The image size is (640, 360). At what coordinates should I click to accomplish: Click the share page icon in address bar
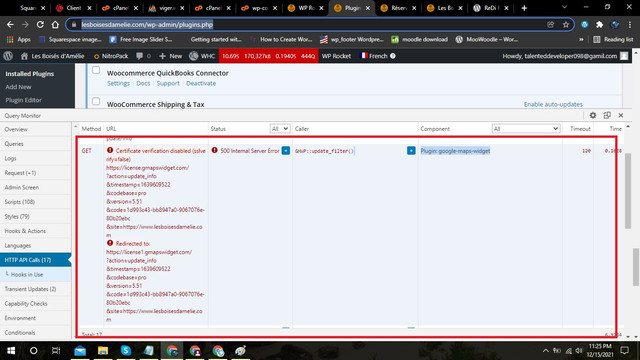pos(551,24)
